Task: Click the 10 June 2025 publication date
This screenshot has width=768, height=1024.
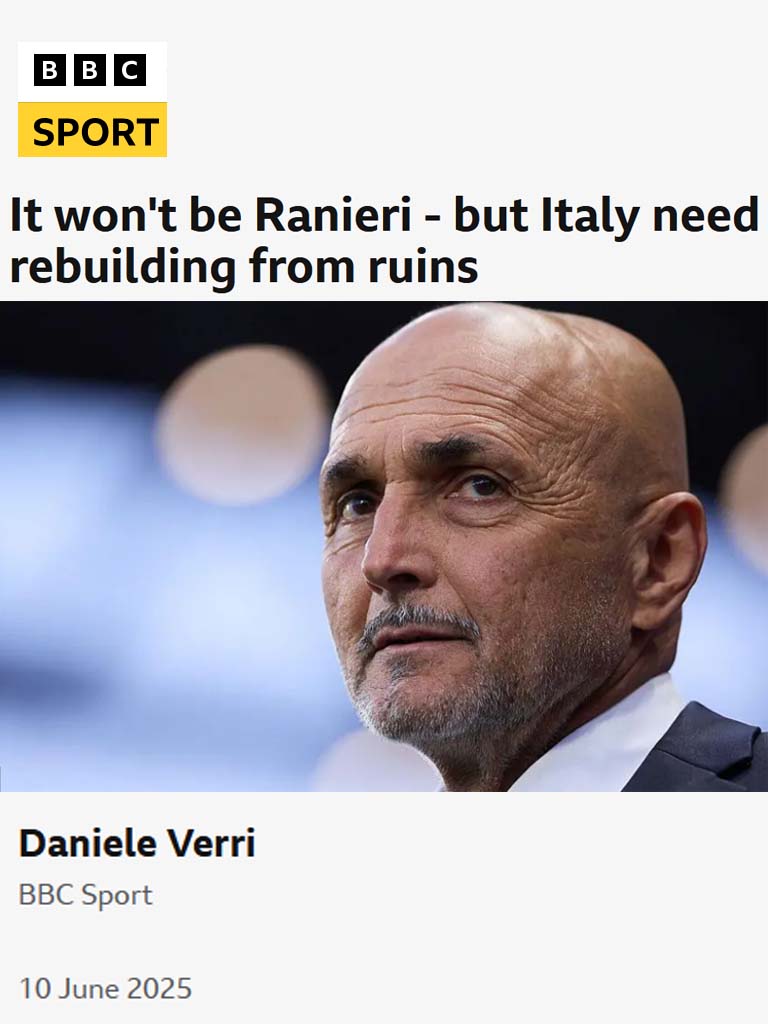Action: click(x=105, y=988)
